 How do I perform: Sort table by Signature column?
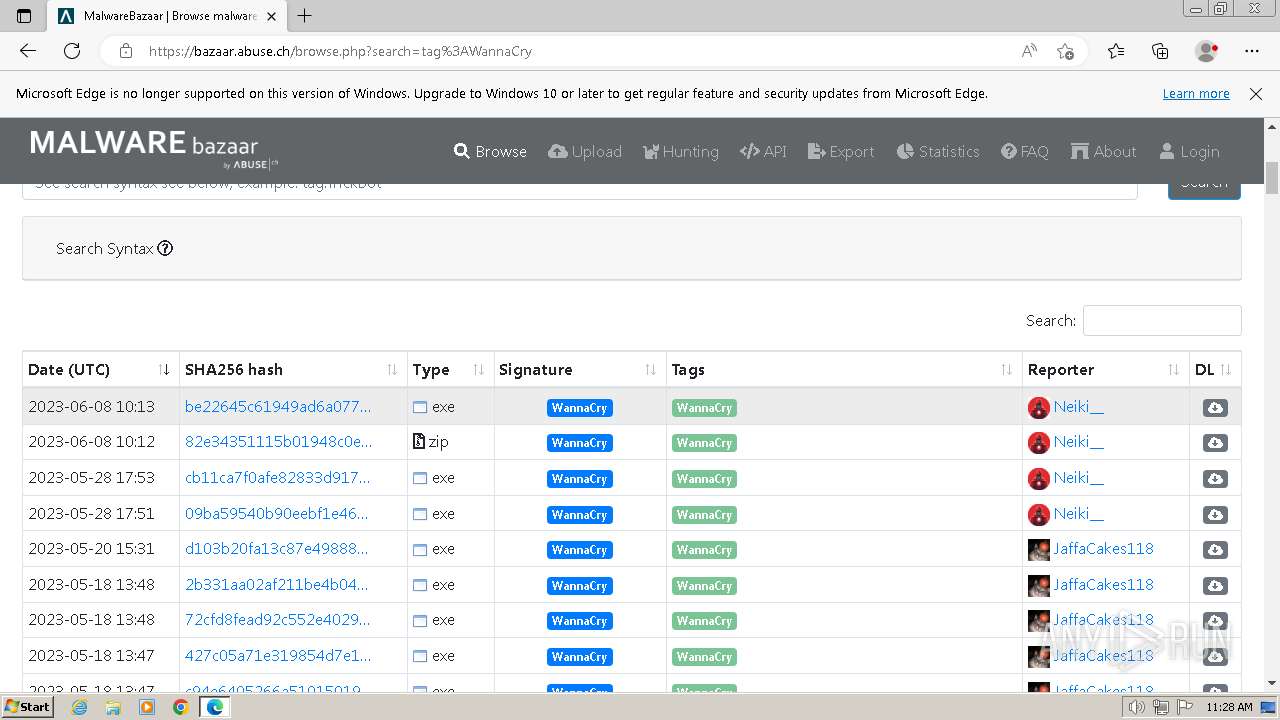580,369
